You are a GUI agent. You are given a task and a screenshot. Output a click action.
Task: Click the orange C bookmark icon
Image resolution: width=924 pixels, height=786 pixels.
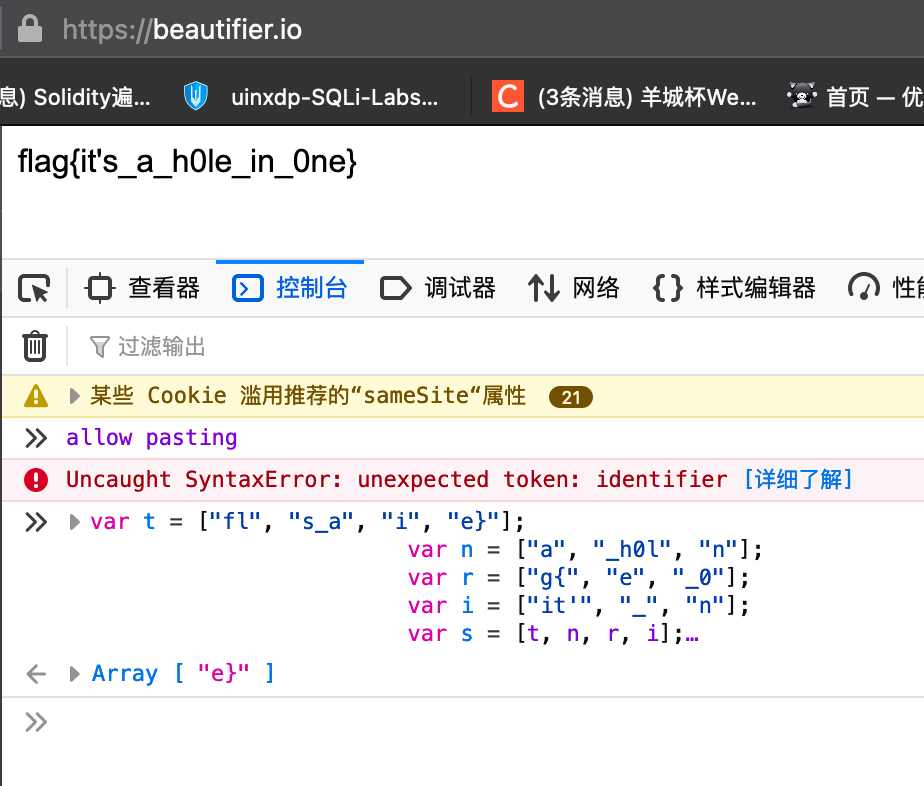point(507,97)
